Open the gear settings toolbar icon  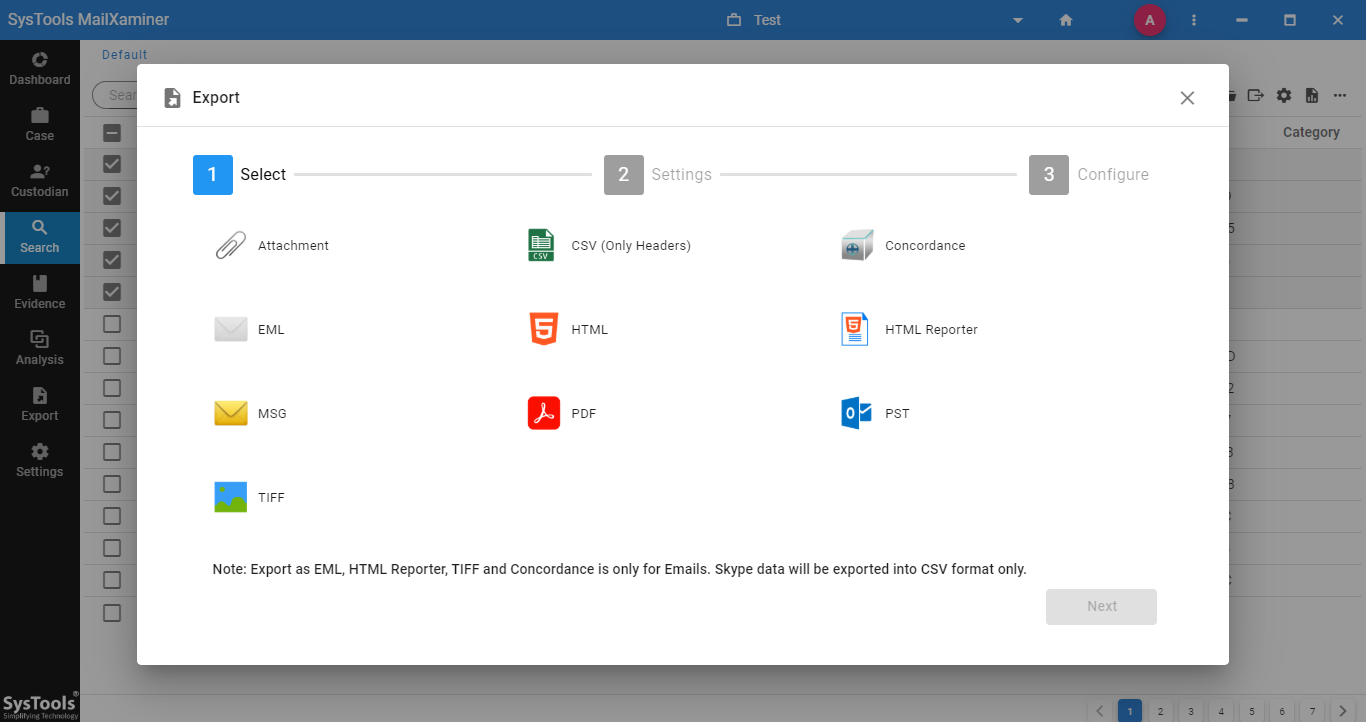pyautogui.click(x=1284, y=95)
